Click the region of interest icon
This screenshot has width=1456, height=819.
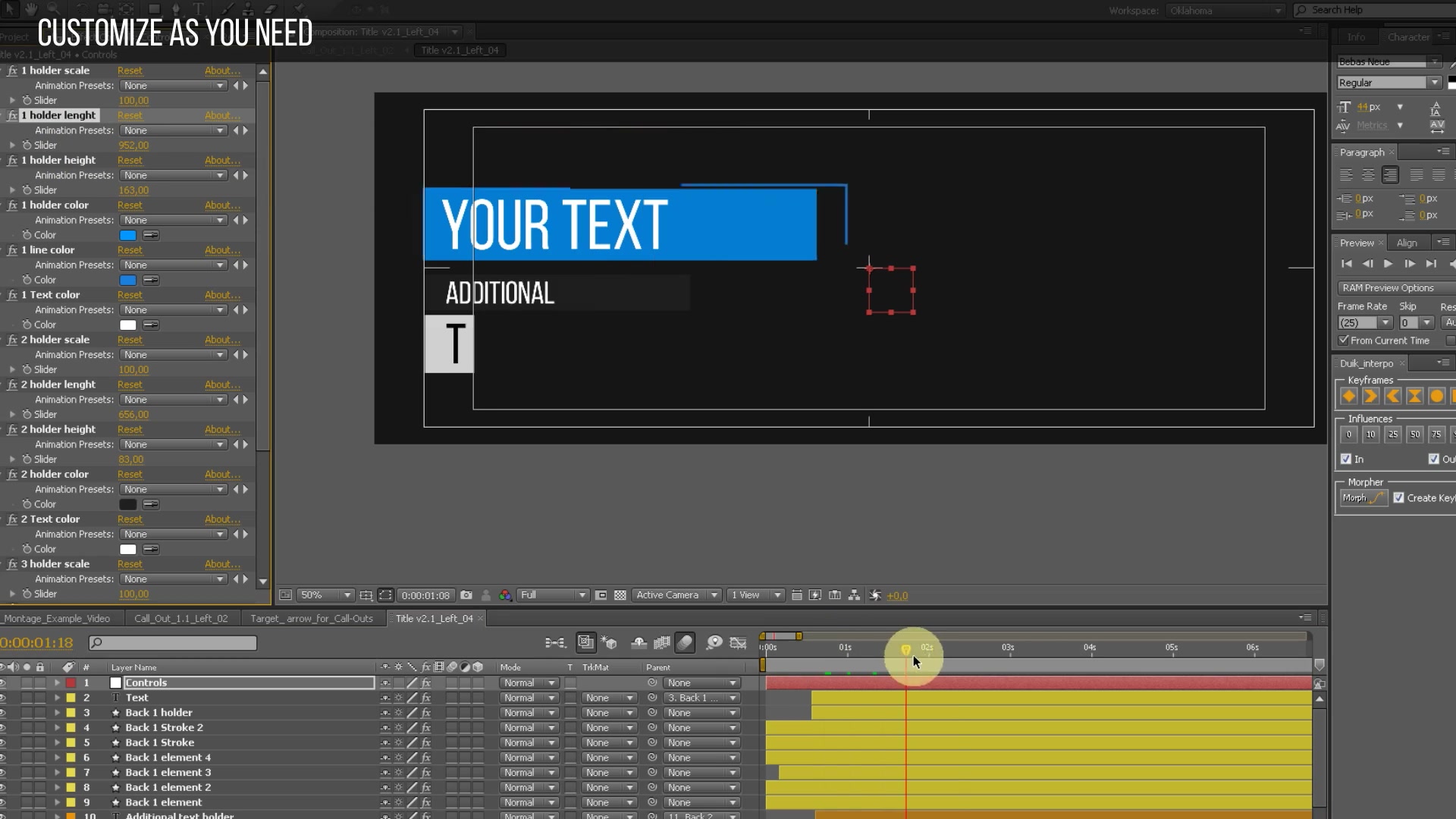click(601, 595)
